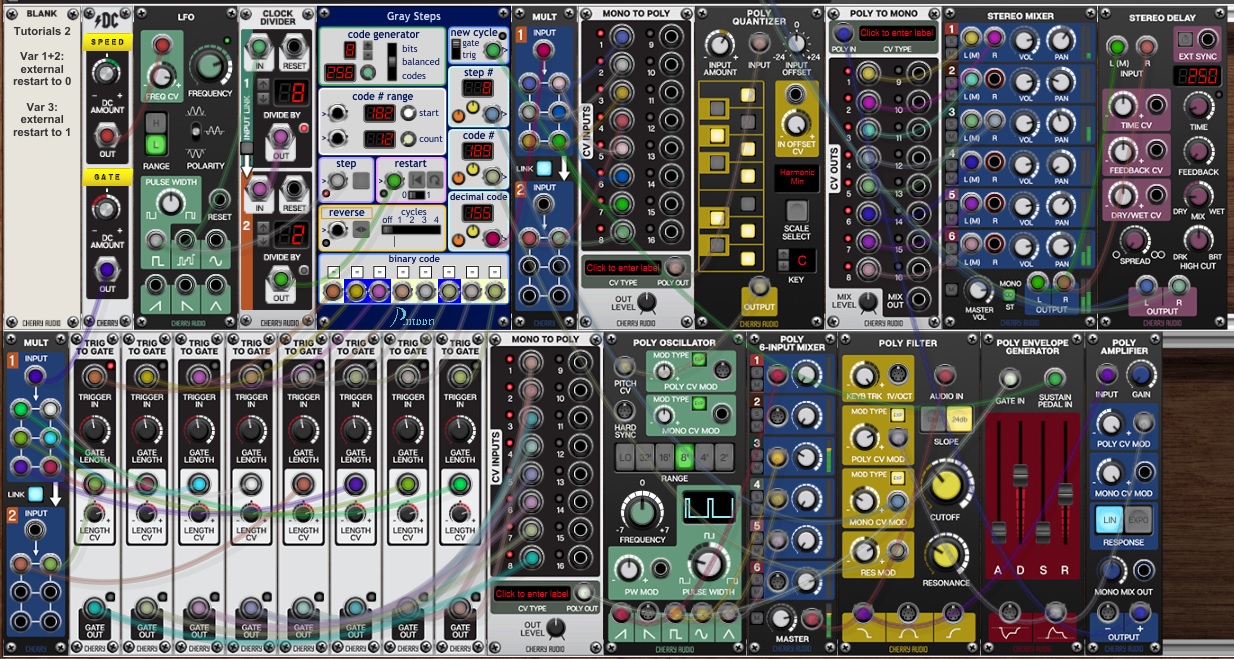1234x659 pixels.
Task: Step the Poly Quantizer key up from C
Action: click(x=783, y=254)
